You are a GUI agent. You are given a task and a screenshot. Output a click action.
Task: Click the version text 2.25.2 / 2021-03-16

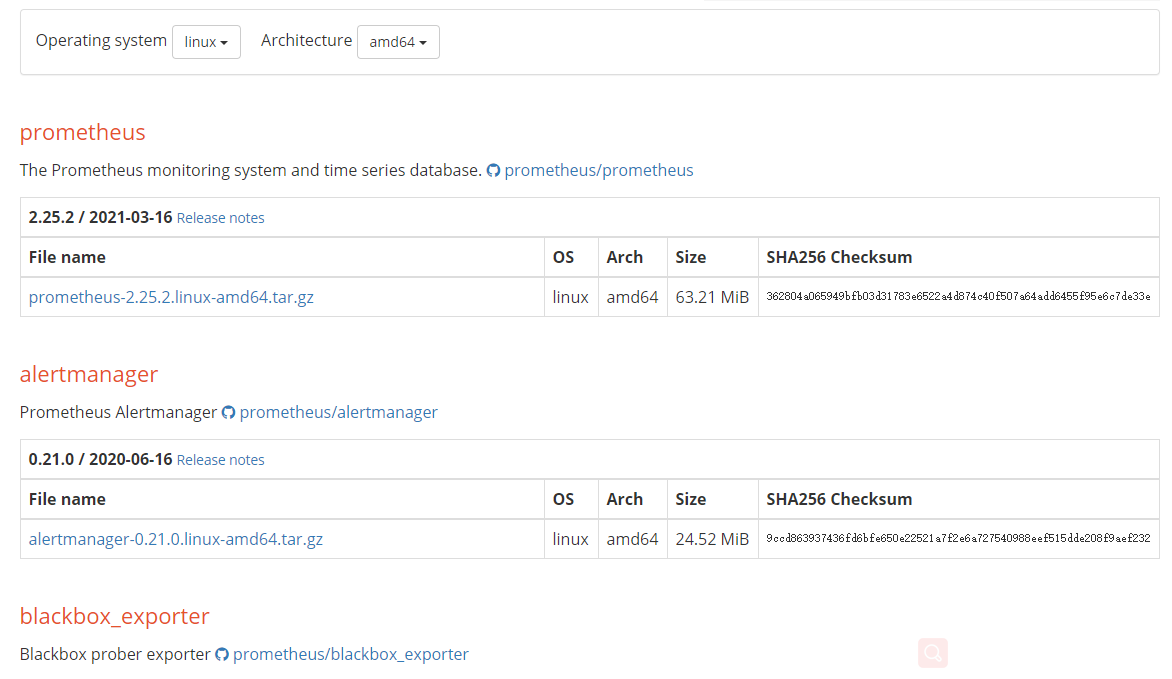click(x=100, y=218)
